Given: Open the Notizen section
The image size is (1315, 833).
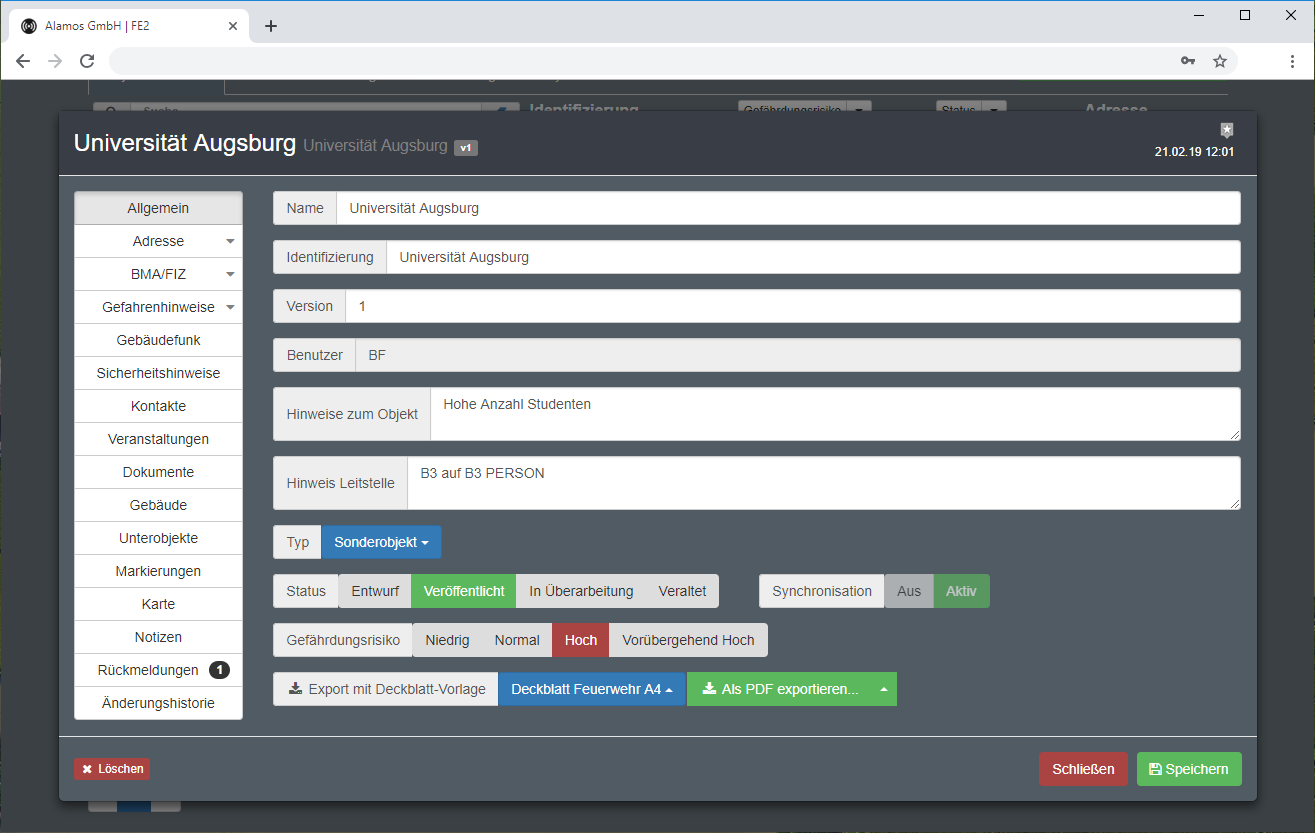Looking at the screenshot, I should (158, 637).
